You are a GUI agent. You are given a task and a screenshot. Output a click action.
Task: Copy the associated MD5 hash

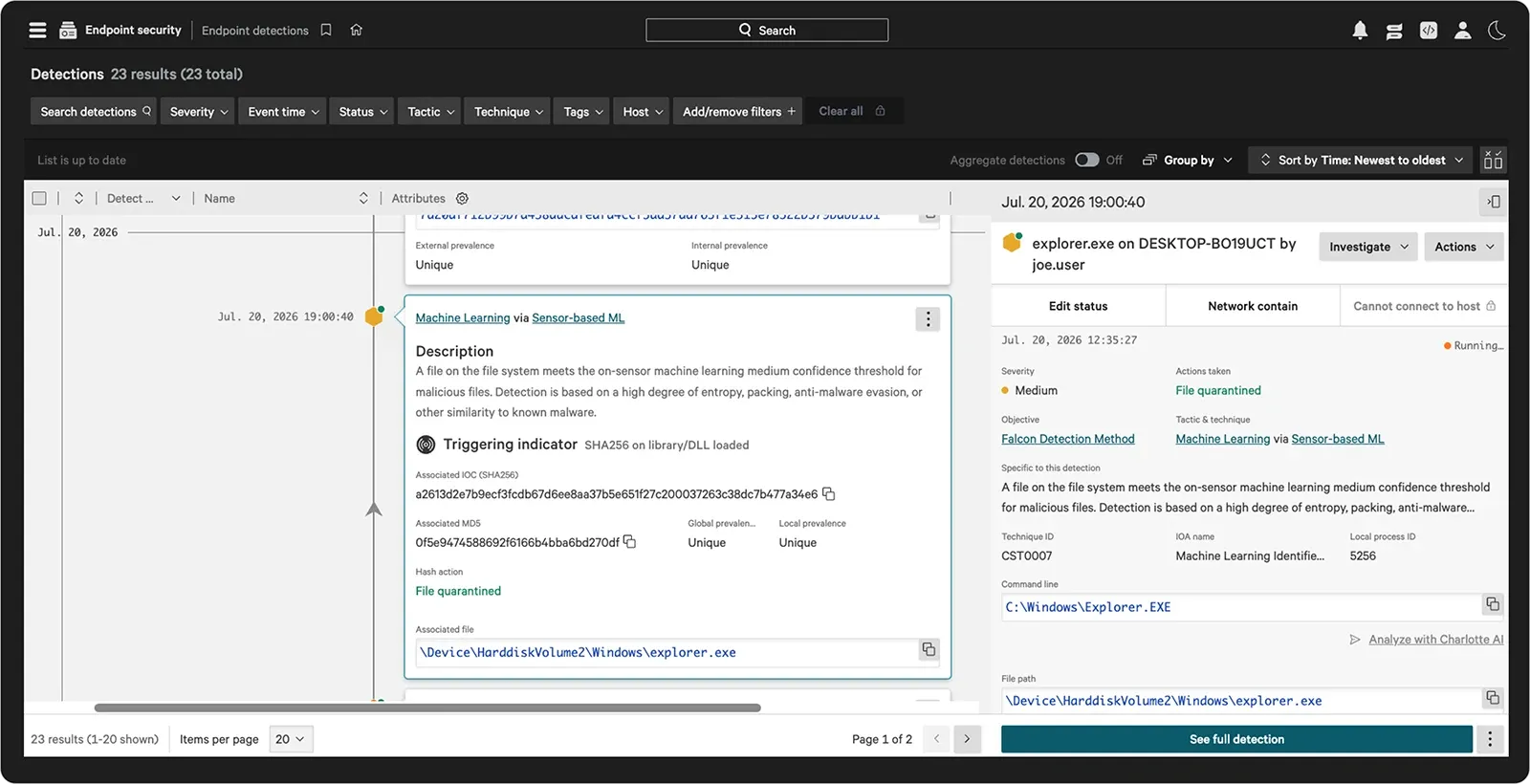pyautogui.click(x=629, y=542)
